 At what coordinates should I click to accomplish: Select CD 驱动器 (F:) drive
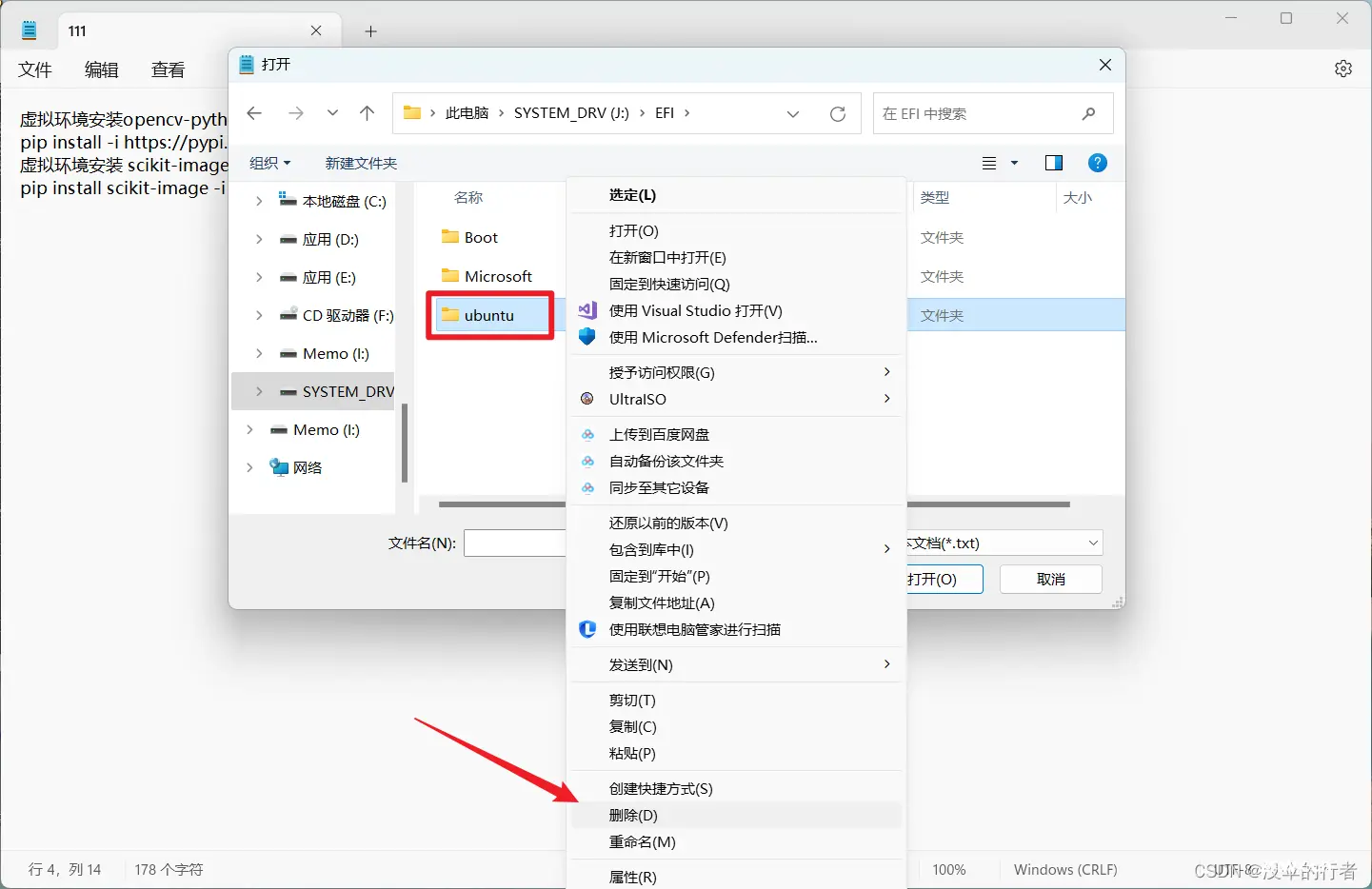336,315
